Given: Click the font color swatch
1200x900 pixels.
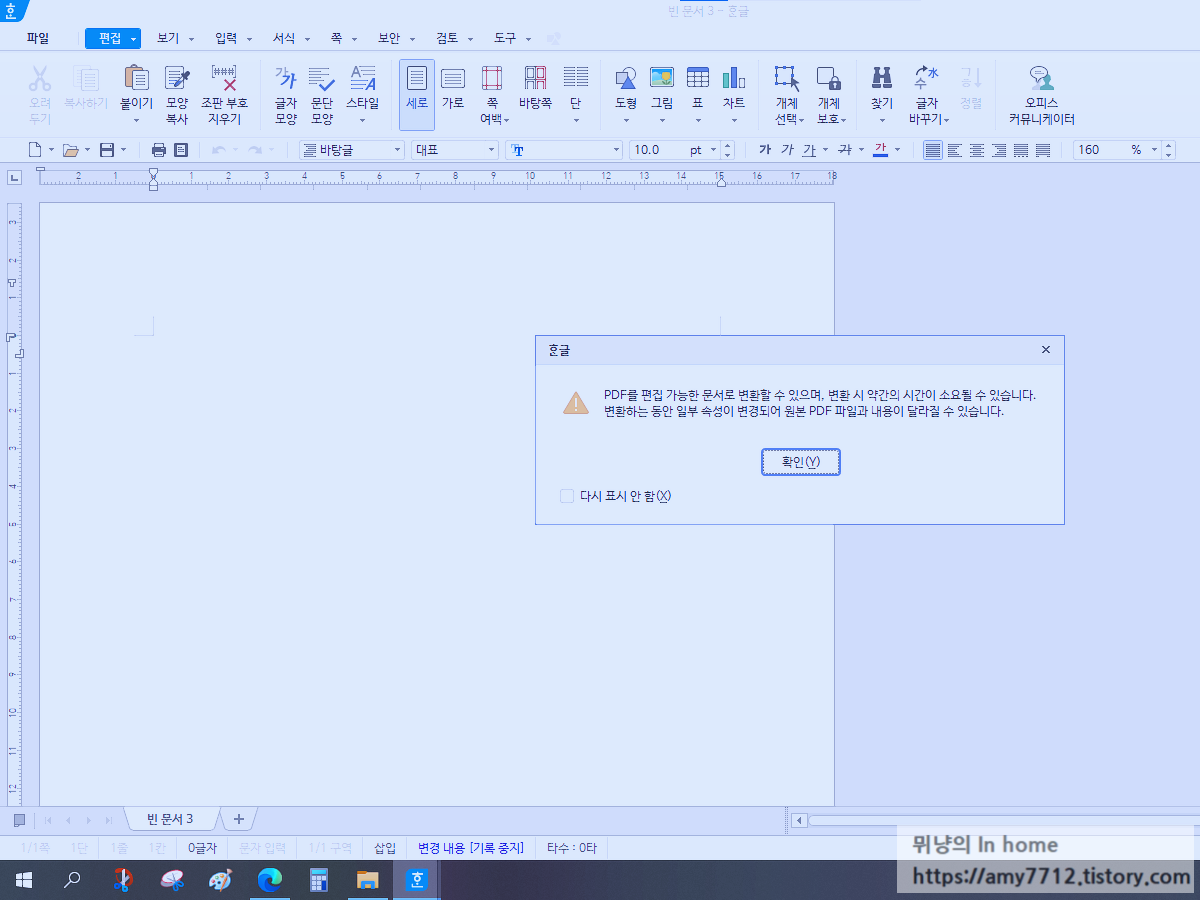Looking at the screenshot, I should pyautogui.click(x=880, y=150).
